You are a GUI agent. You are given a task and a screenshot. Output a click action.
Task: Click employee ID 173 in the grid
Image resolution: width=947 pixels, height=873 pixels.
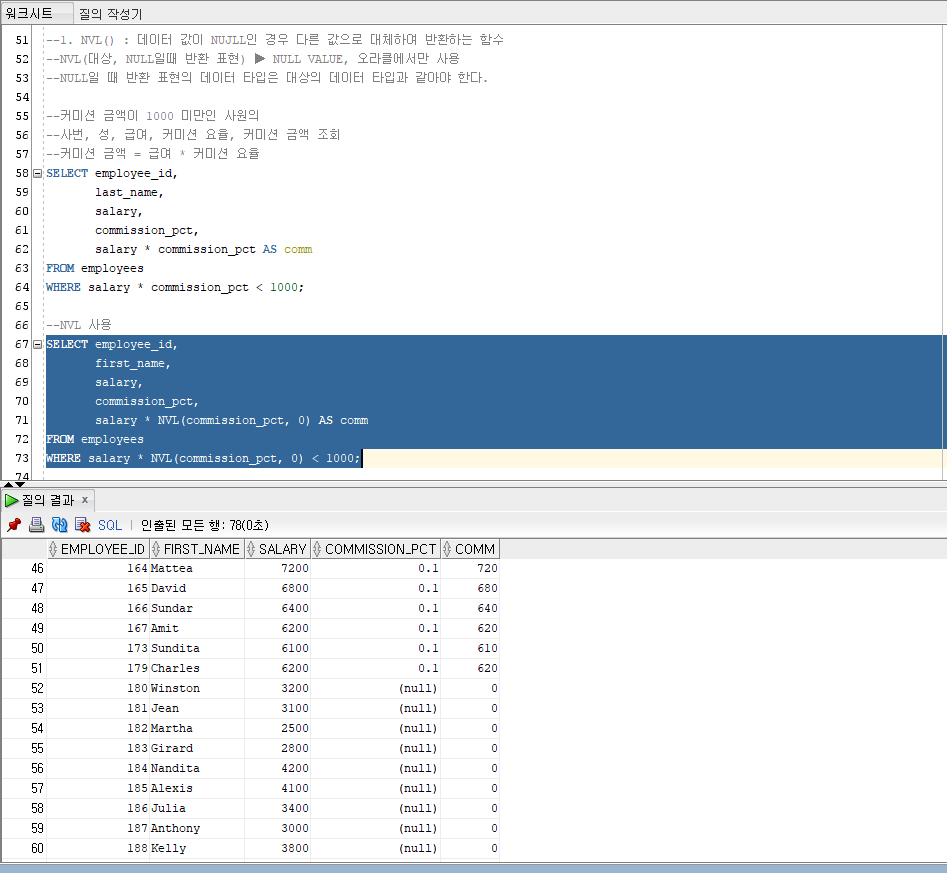click(x=97, y=648)
